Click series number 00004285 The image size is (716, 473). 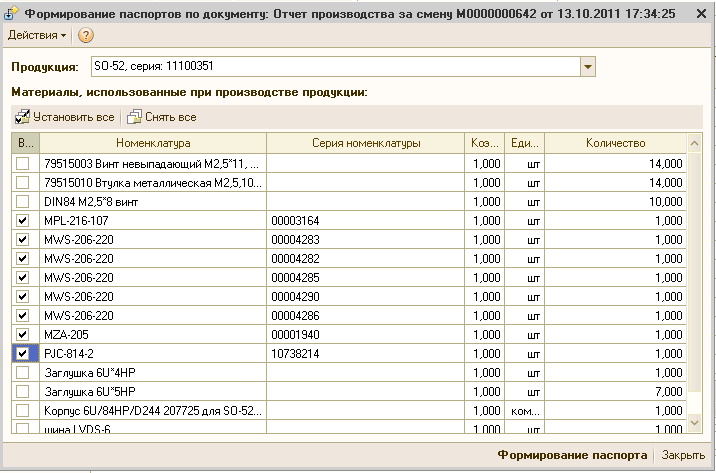pos(295,278)
